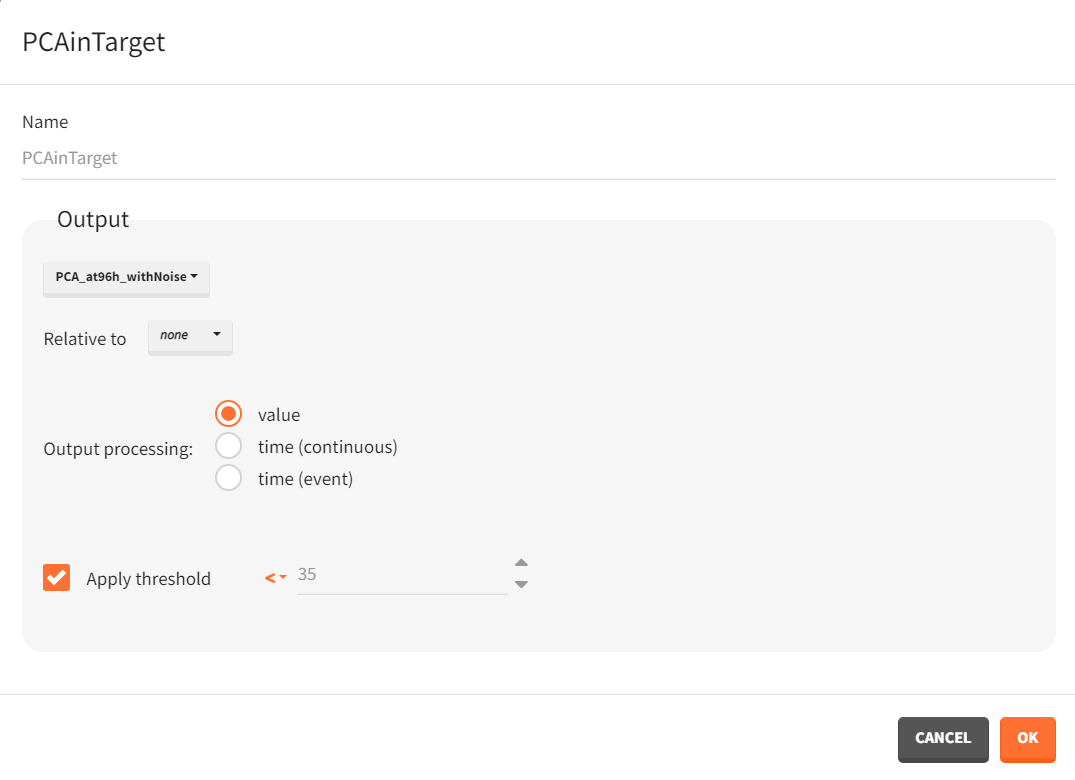Viewport: 1075px width, 780px height.
Task: Open the PCA_at96h_withNoise output dropdown
Action: pyautogui.click(x=126, y=277)
